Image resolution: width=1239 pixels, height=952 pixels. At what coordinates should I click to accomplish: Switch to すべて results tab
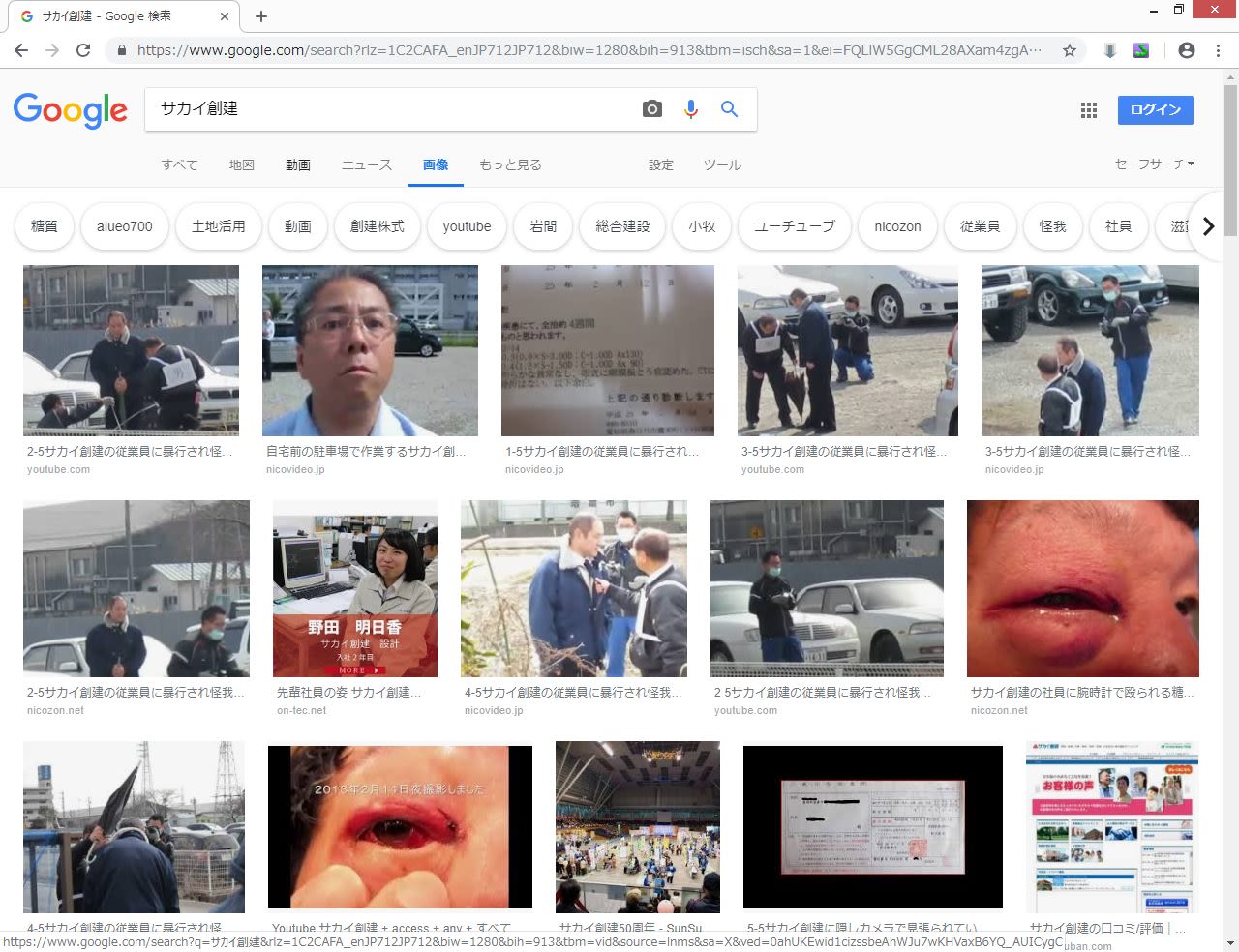point(180,165)
